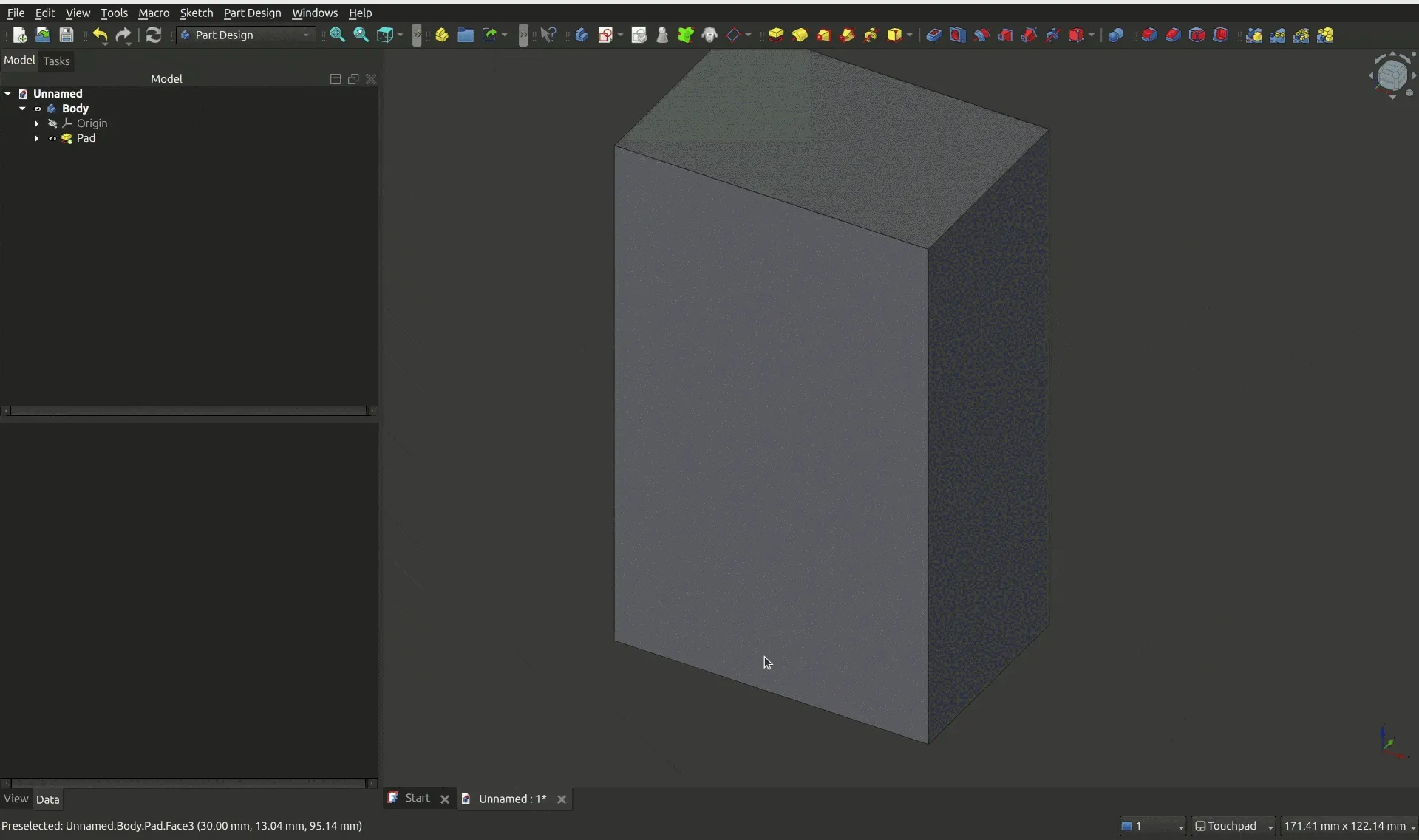
Task: Open the Sketch menu
Action: 197,13
